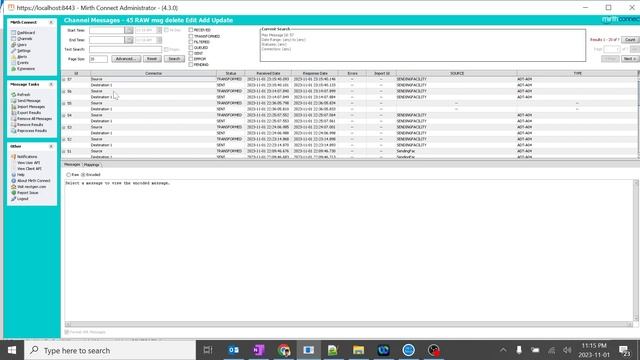Collapse message 54 row

coord(64,116)
